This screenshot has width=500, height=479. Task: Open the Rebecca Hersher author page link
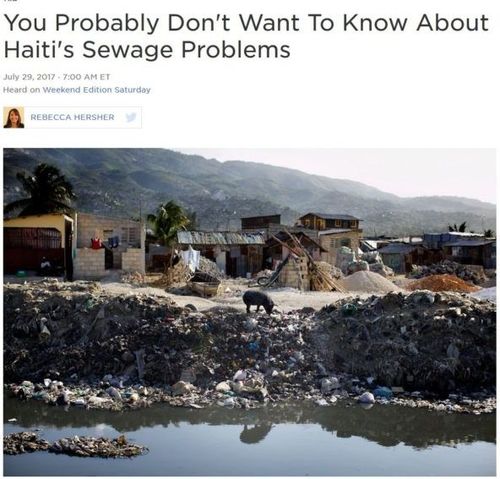point(72,117)
